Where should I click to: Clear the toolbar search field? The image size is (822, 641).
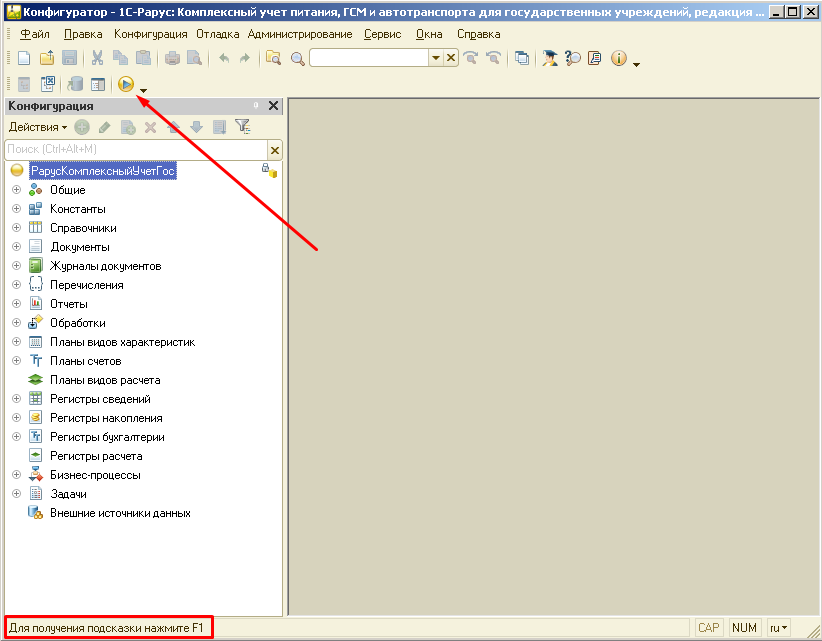pos(451,58)
